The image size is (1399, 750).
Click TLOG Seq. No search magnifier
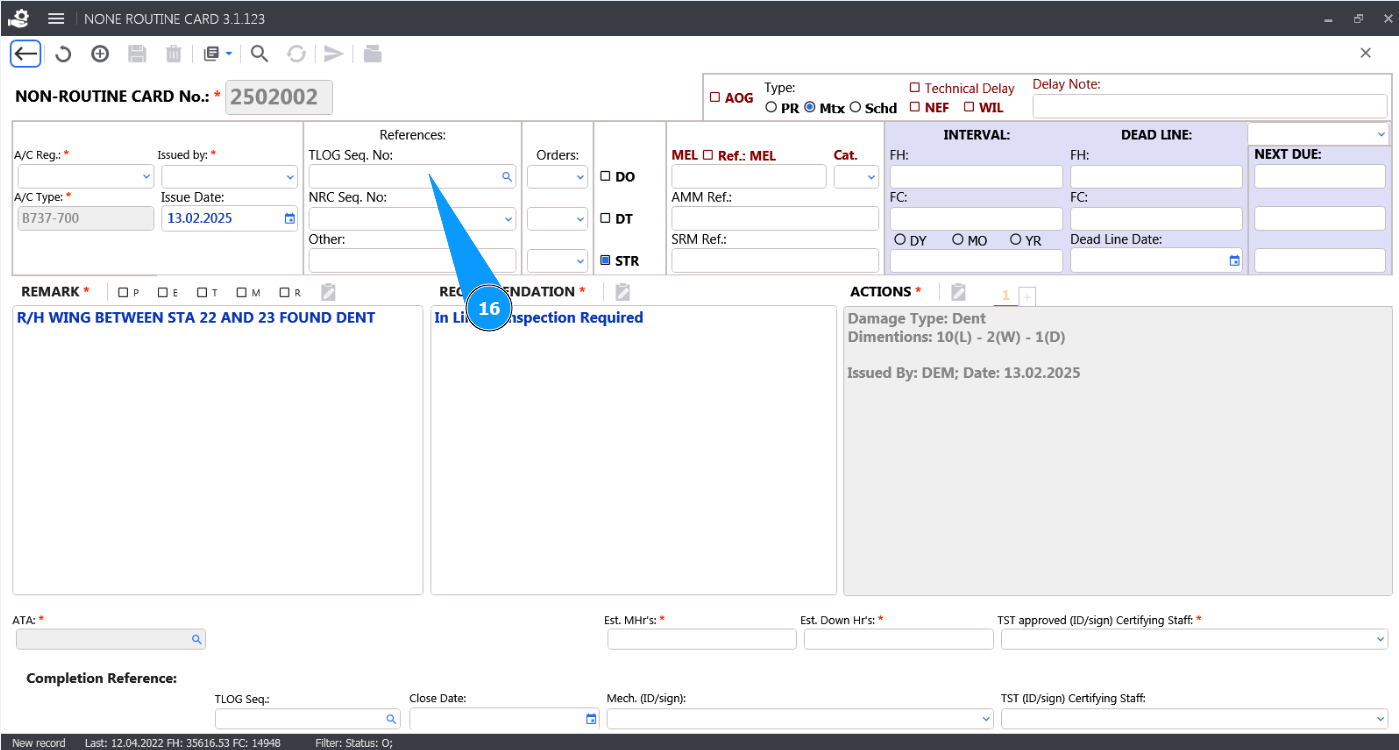point(507,177)
